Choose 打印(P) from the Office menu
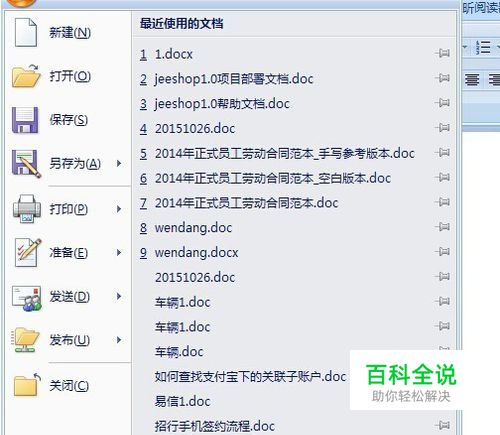500x435 pixels. click(x=68, y=209)
